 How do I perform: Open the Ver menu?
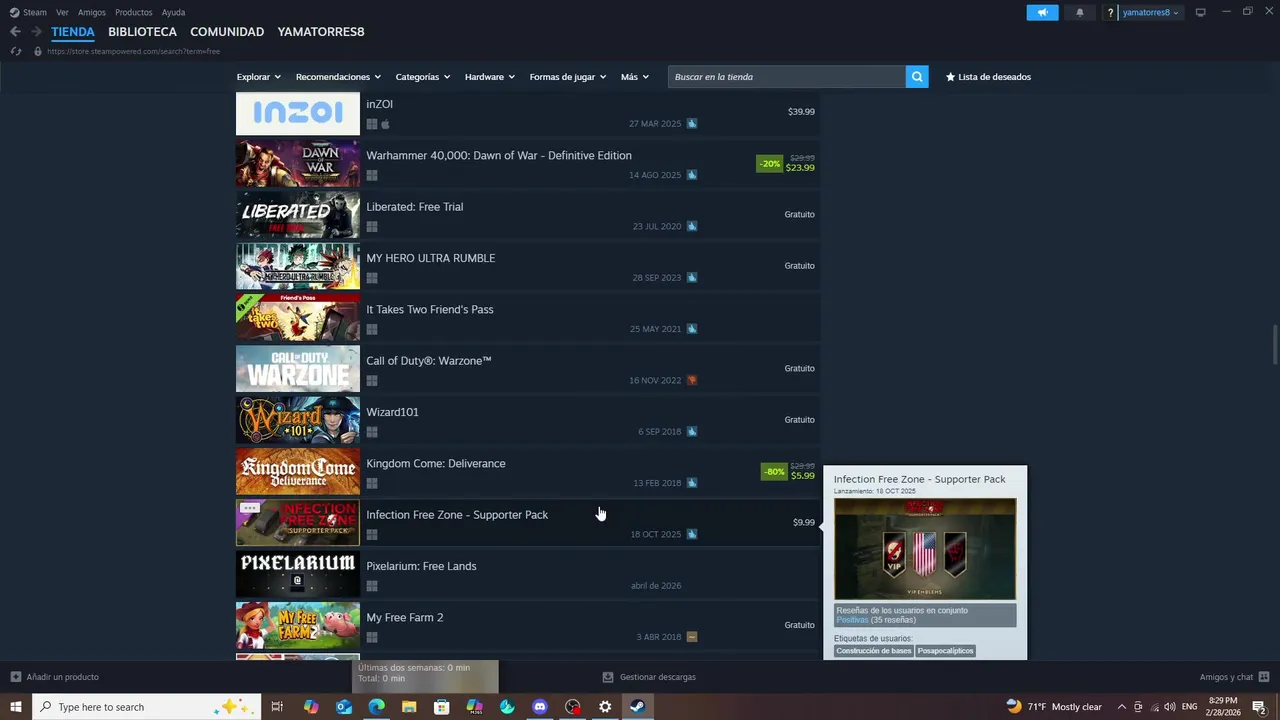(x=62, y=13)
